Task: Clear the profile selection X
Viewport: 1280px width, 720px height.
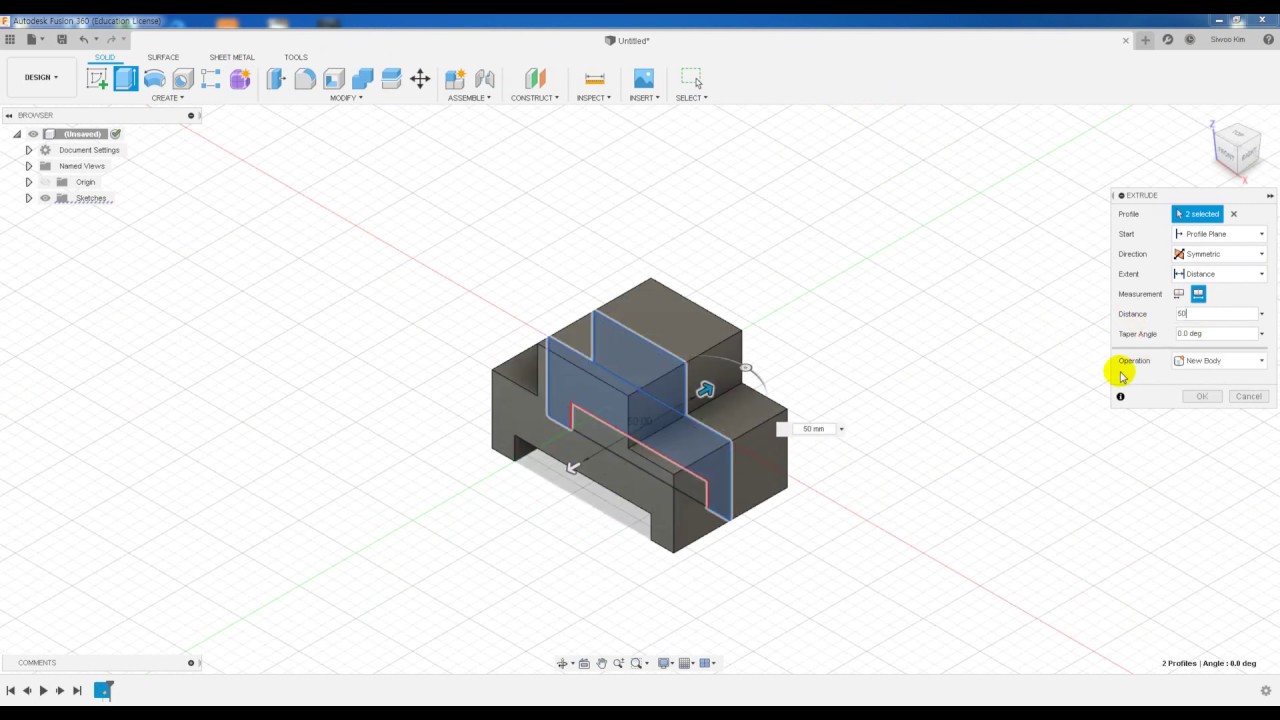Action: 1234,214
